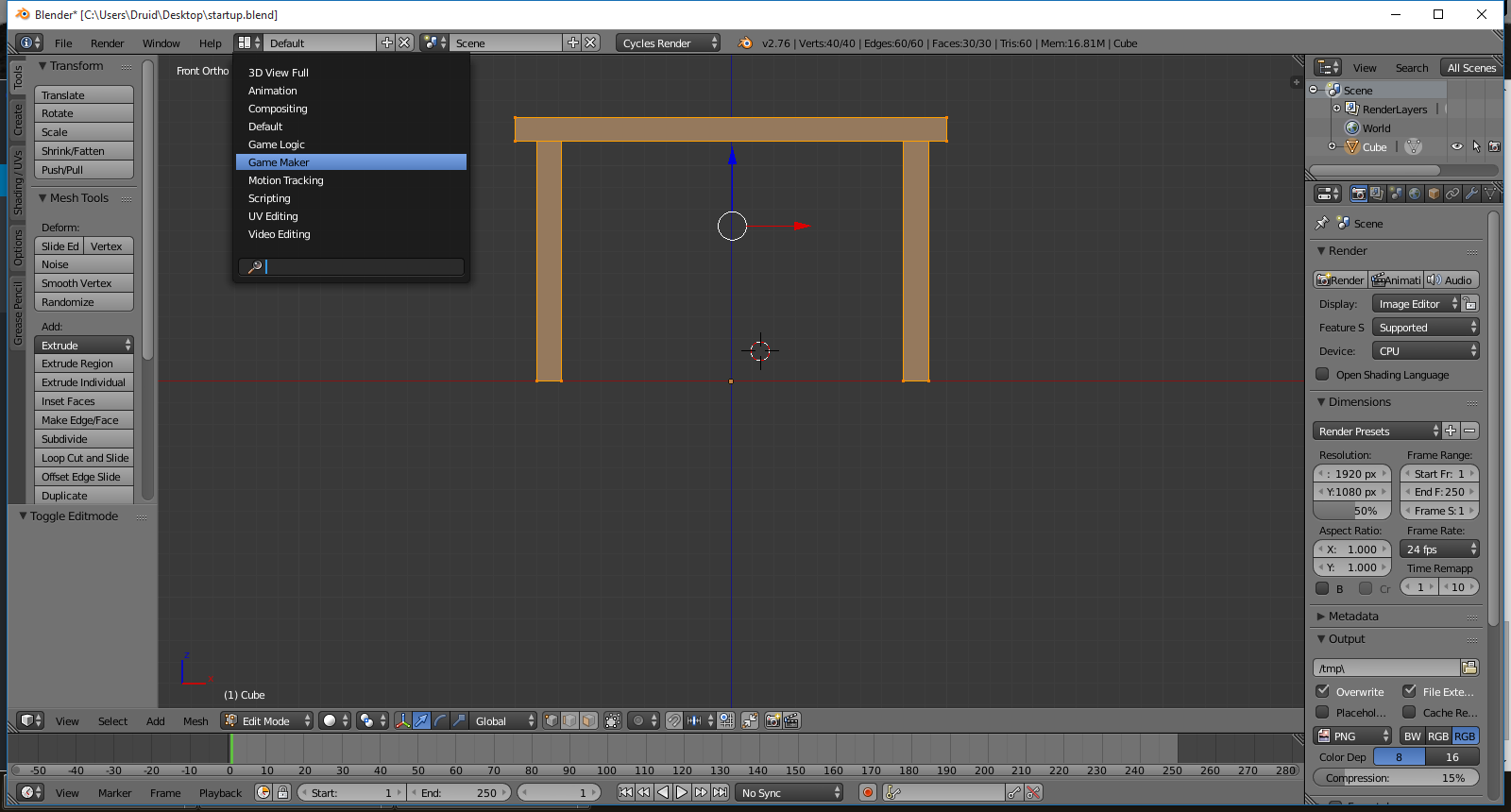This screenshot has height=812, width=1511.
Task: Click the OpenGL render image camera icon
Action: tap(772, 720)
